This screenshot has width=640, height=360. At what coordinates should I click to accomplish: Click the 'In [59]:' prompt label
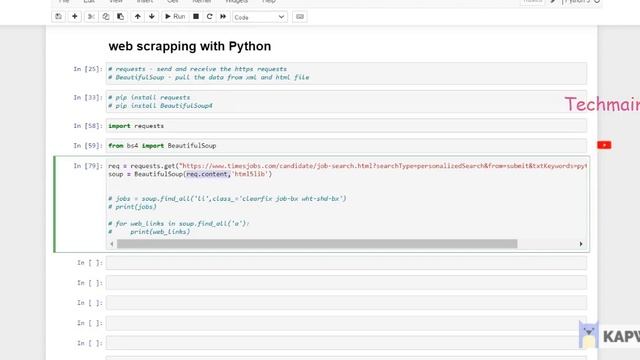click(88, 145)
